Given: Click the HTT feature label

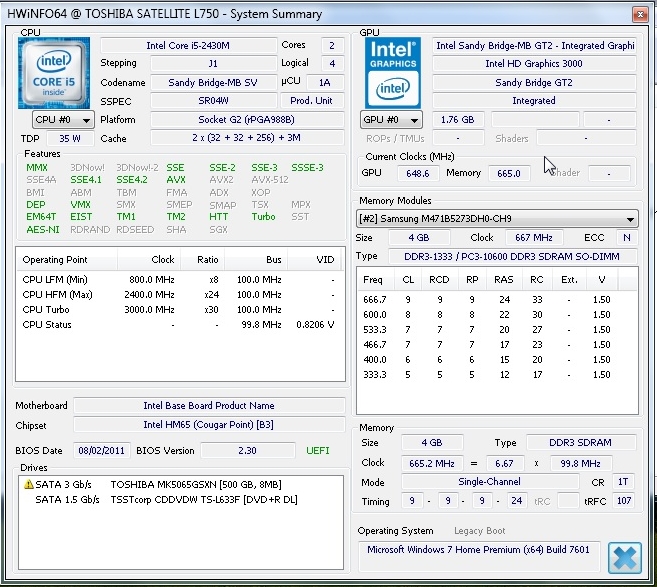Looking at the screenshot, I should 219,217.
